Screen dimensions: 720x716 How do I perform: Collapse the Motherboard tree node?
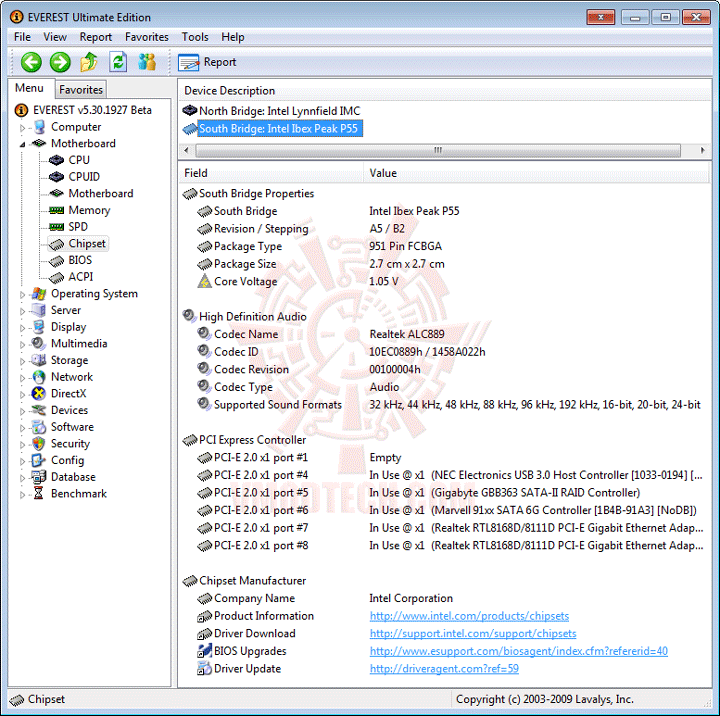(22, 144)
